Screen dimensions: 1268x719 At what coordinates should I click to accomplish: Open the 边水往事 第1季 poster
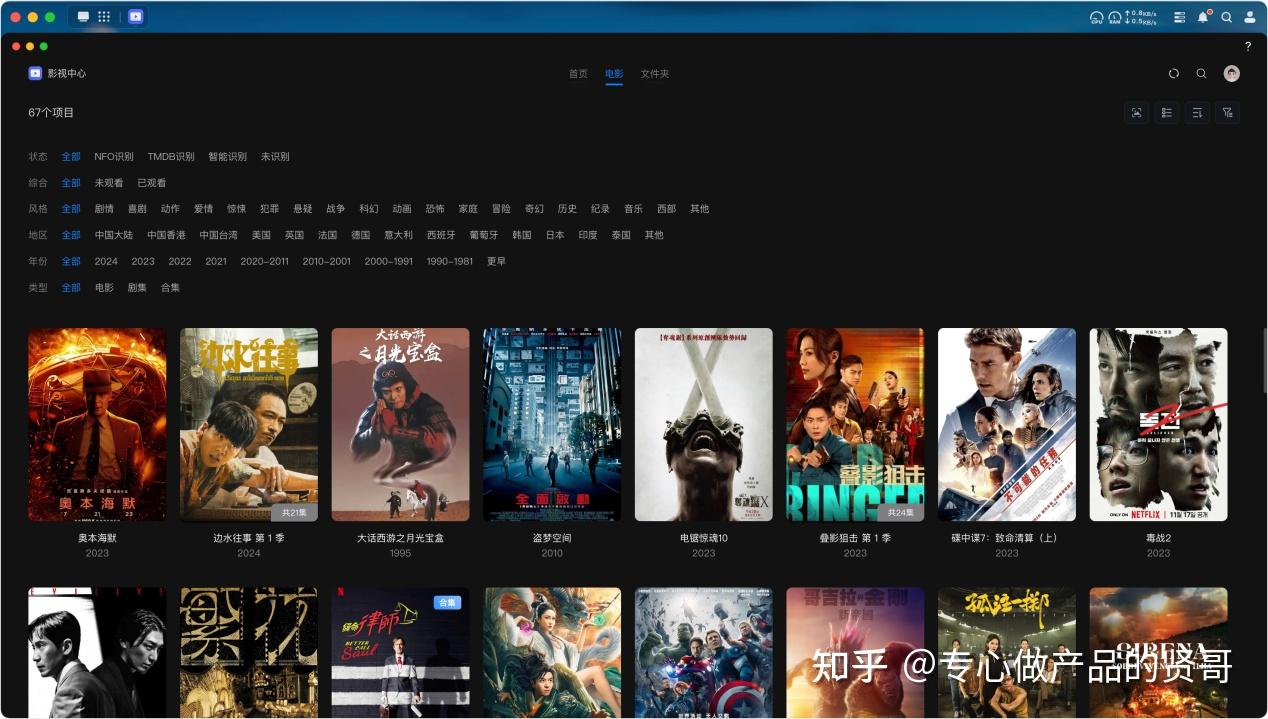click(249, 424)
